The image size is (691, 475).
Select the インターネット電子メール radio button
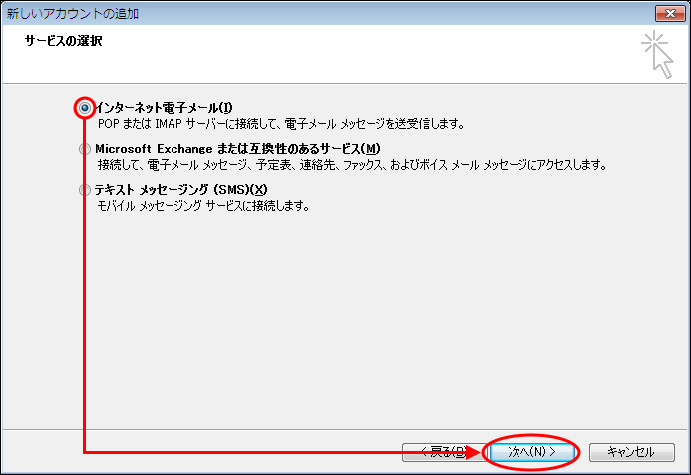click(x=85, y=108)
